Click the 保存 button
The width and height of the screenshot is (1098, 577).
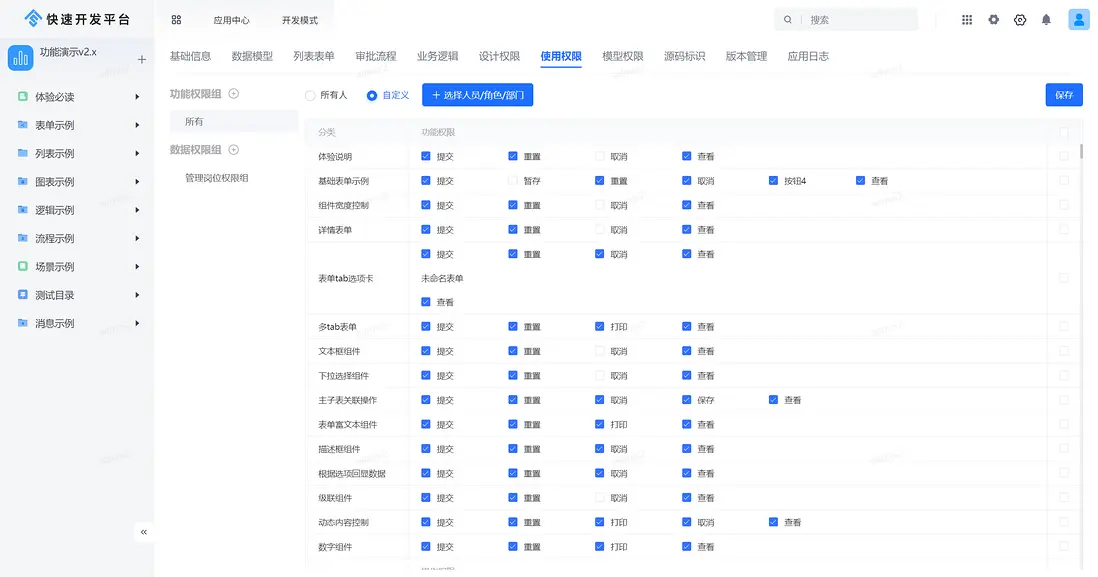click(1064, 95)
